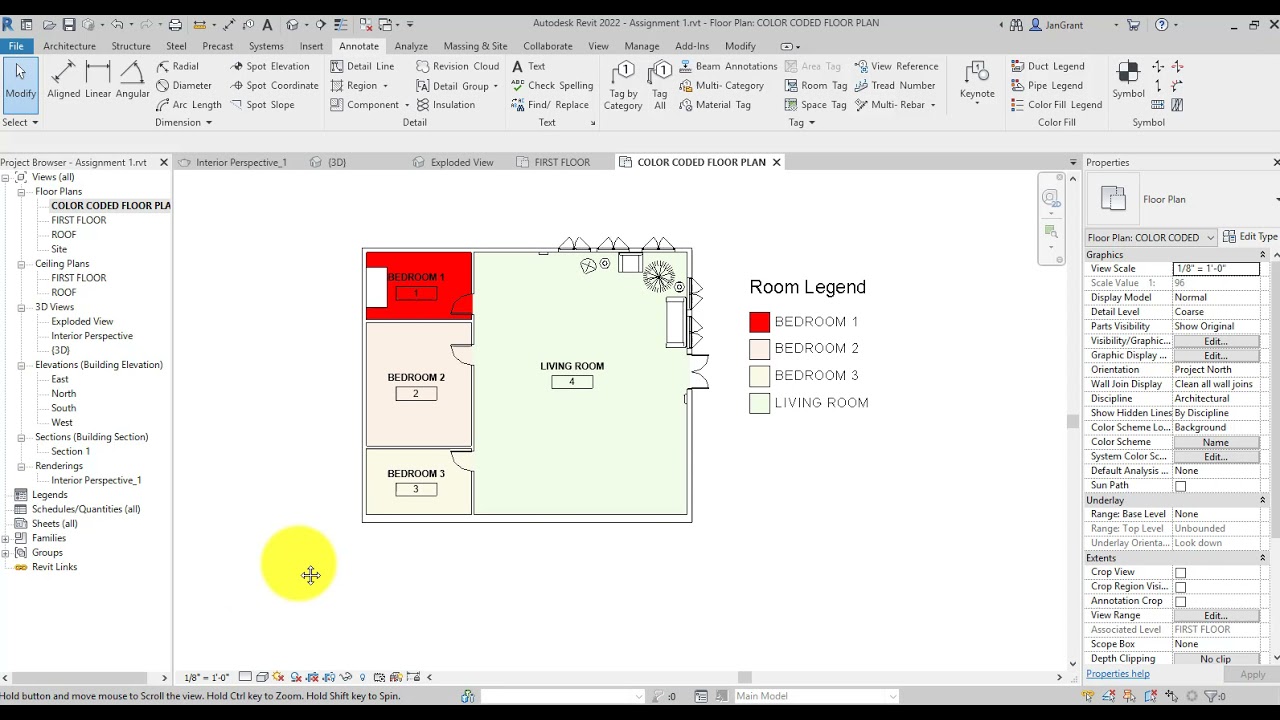The height and width of the screenshot is (720, 1280).
Task: Add a View Reference annotation
Action: (x=896, y=66)
